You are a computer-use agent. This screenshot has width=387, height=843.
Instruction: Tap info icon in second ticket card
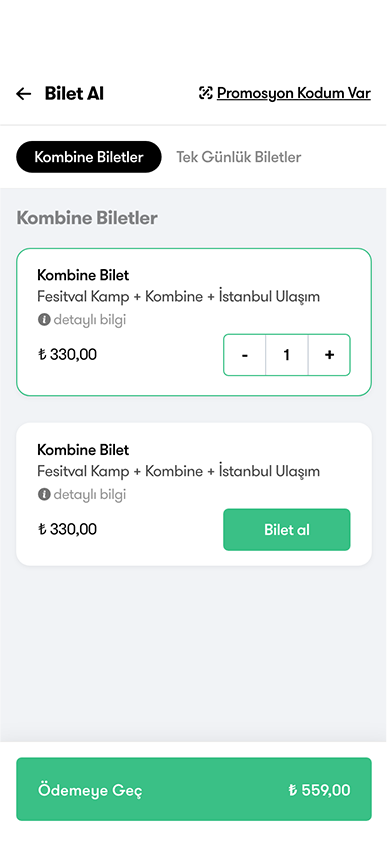tap(44, 495)
